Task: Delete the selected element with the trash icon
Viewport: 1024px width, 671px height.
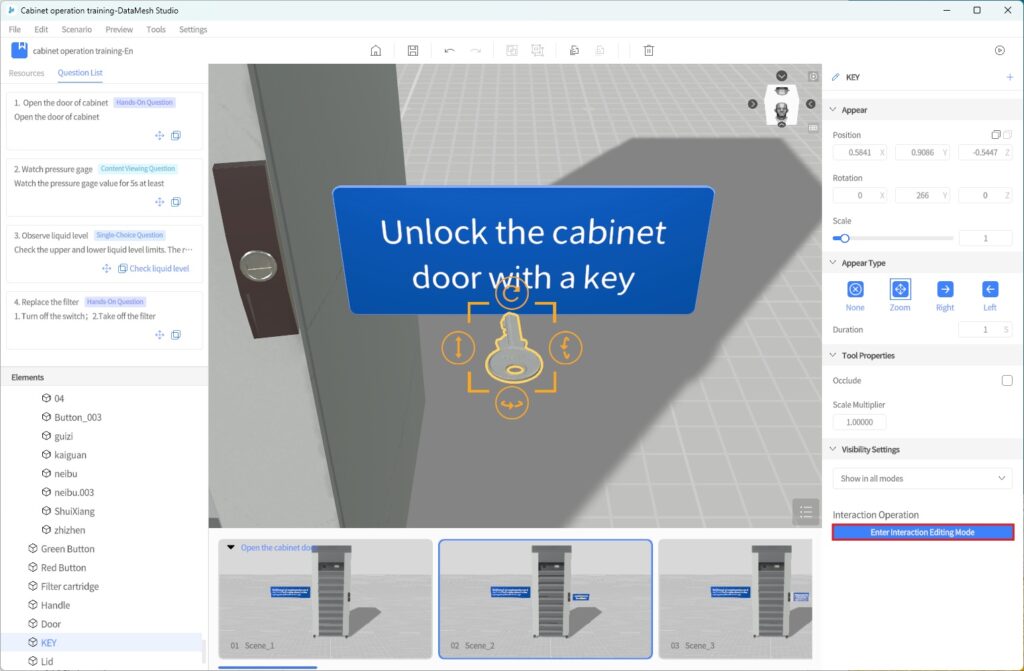Action: (649, 50)
